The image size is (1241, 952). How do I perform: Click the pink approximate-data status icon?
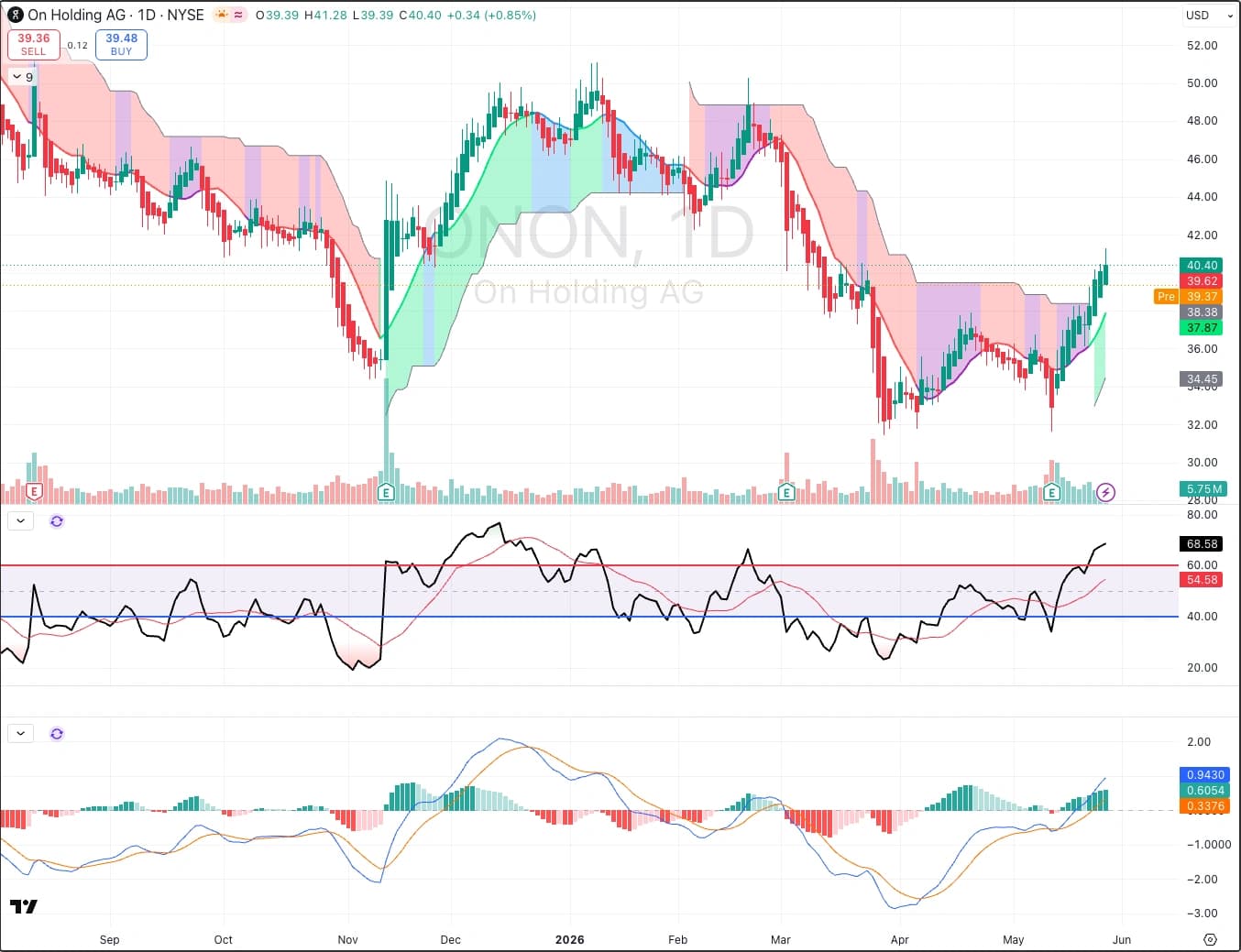coord(238,15)
